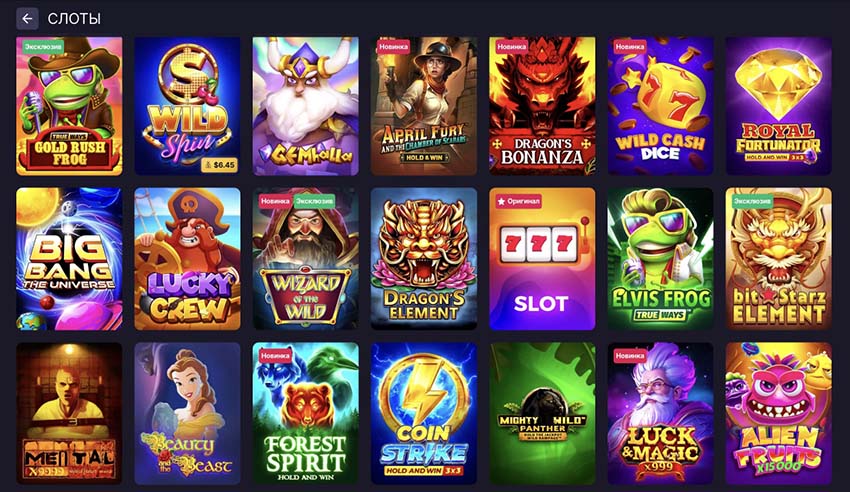850x492 pixels.
Task: Open the Dragon's Element game
Action: tap(424, 259)
